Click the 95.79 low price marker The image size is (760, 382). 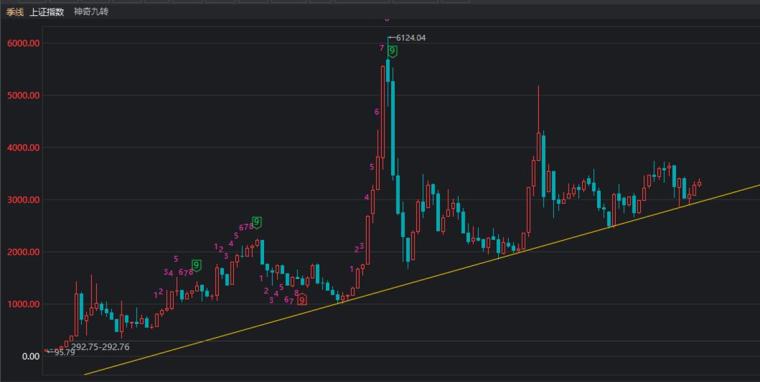64,353
